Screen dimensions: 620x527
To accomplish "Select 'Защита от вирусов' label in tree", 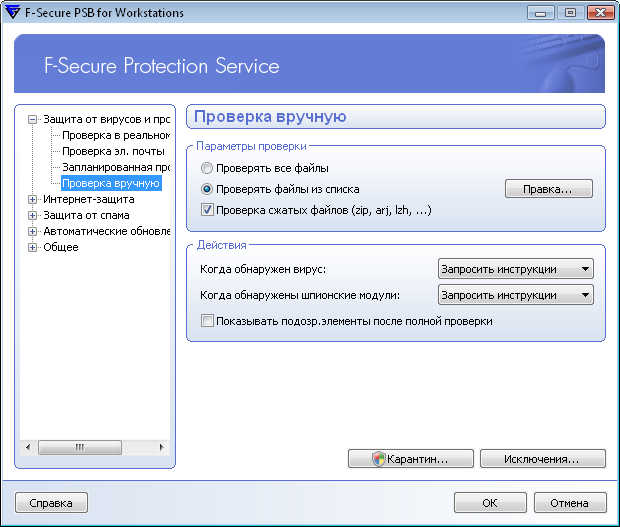I will click(106, 119).
